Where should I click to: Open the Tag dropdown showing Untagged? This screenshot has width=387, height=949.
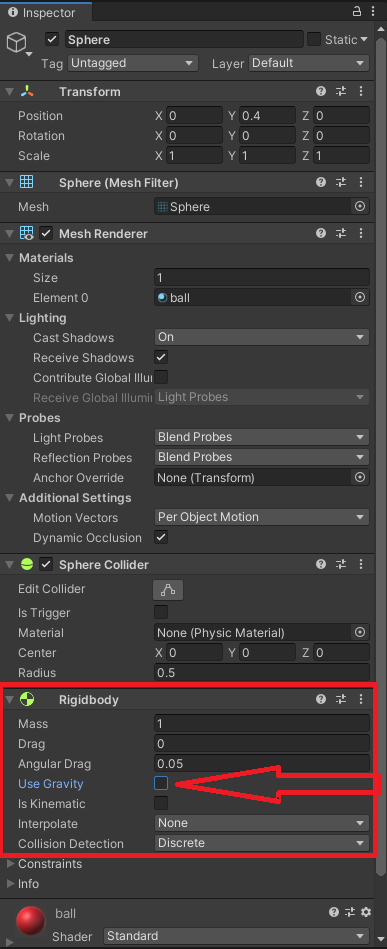coord(133,63)
